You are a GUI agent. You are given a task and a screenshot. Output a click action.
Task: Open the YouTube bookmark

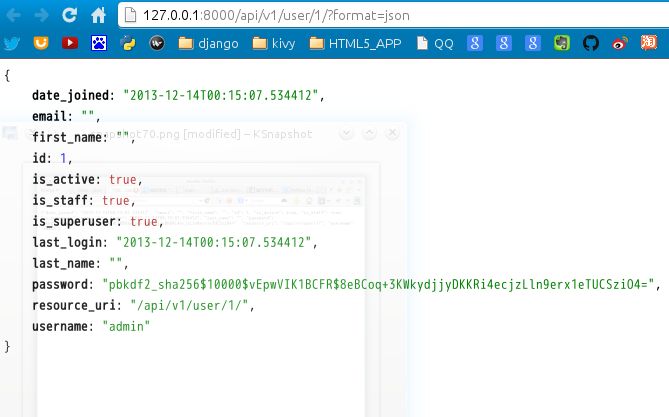pyautogui.click(x=70, y=43)
